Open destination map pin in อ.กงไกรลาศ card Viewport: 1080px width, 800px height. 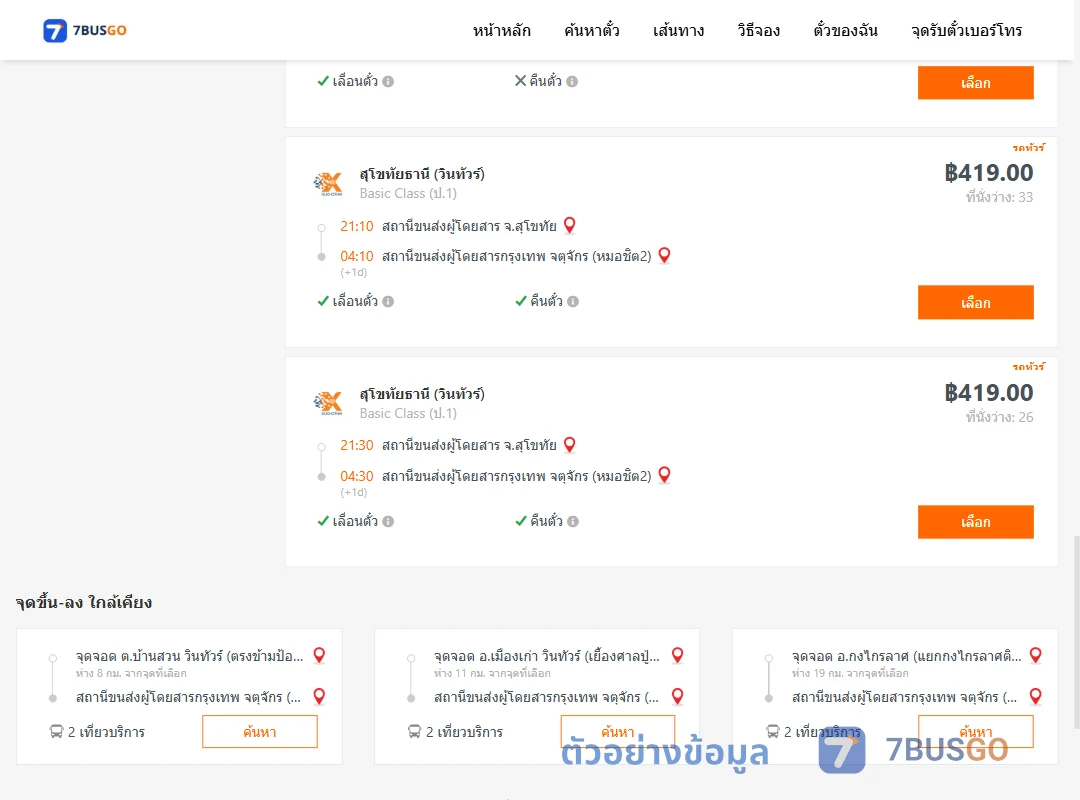[1035, 697]
